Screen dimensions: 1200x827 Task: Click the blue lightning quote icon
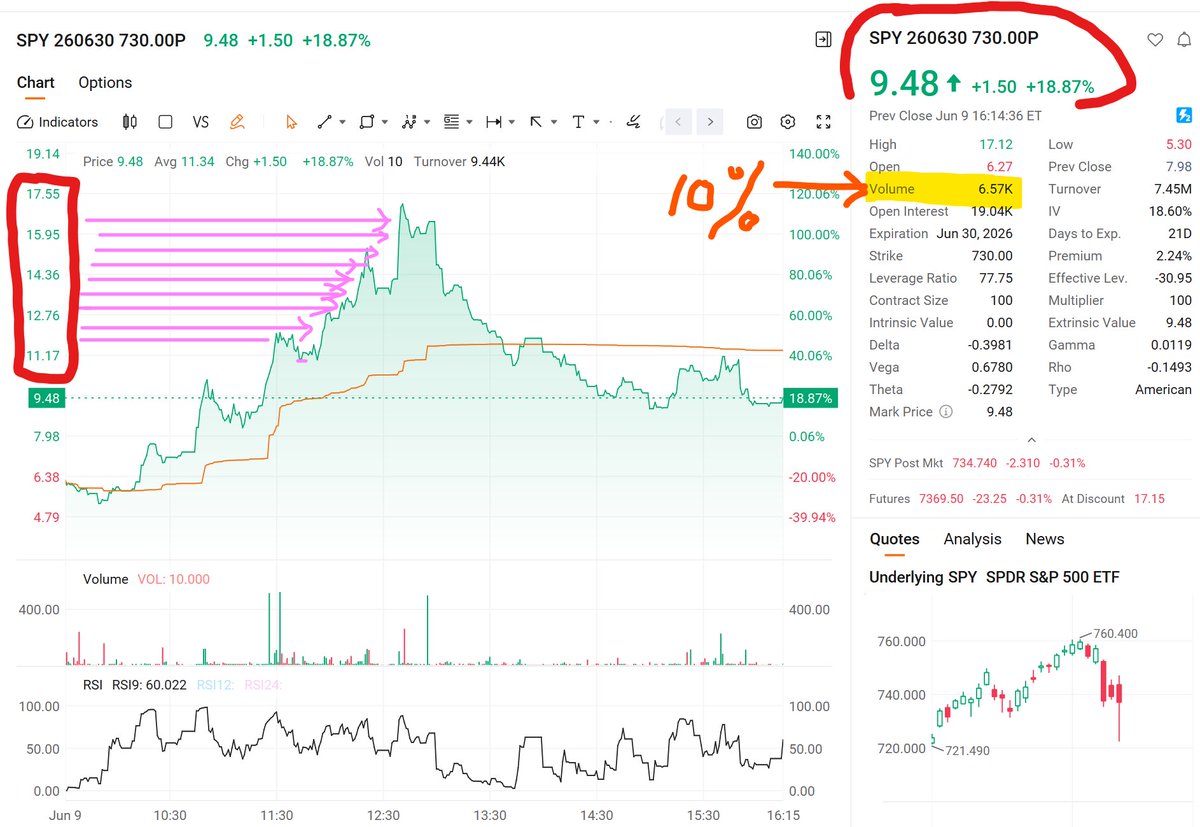(1184, 116)
